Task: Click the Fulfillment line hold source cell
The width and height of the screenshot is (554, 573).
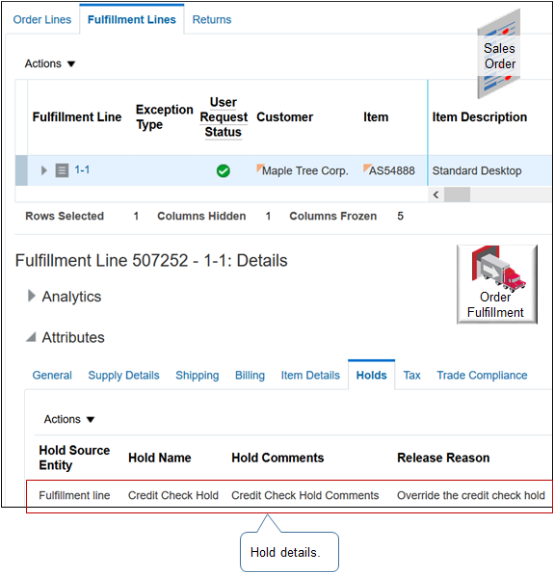Action: (75, 495)
